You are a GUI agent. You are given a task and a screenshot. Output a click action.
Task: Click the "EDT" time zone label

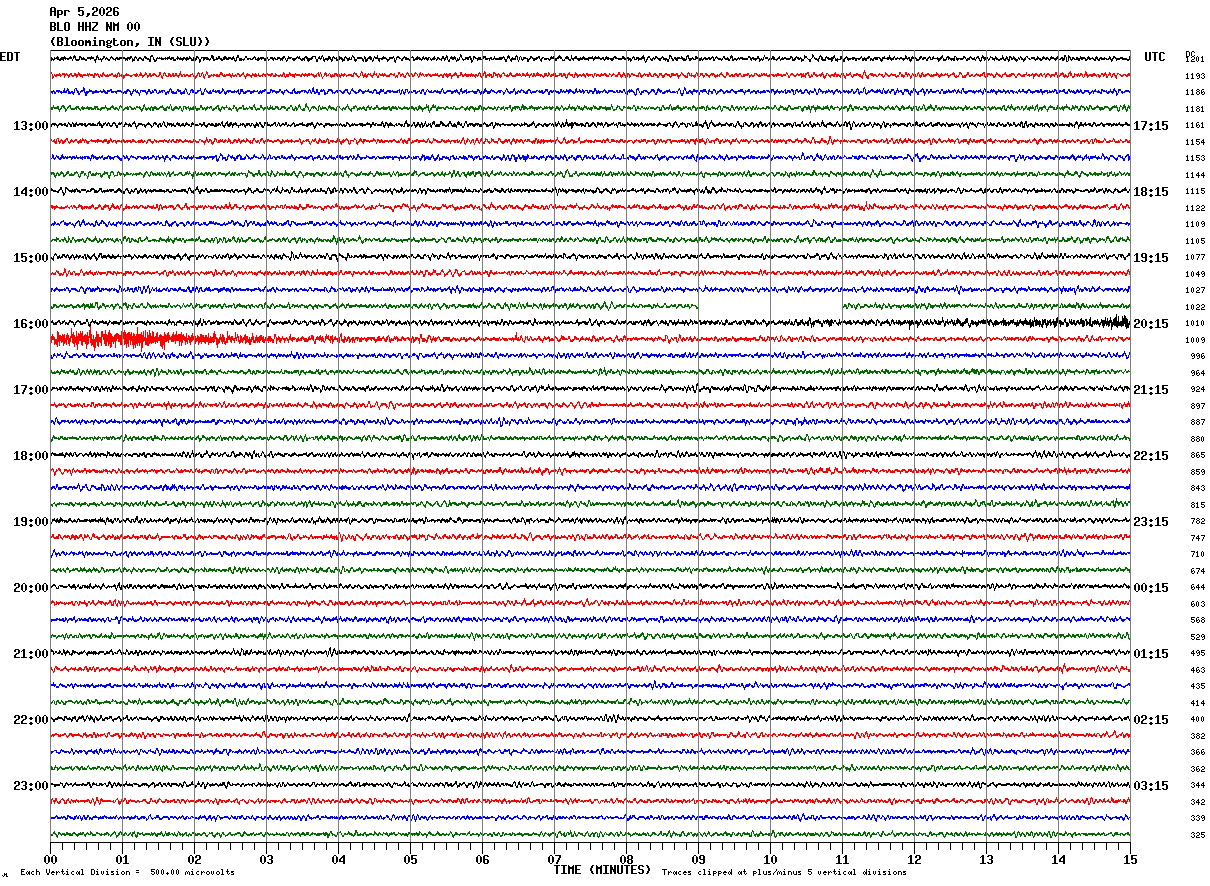[9, 57]
